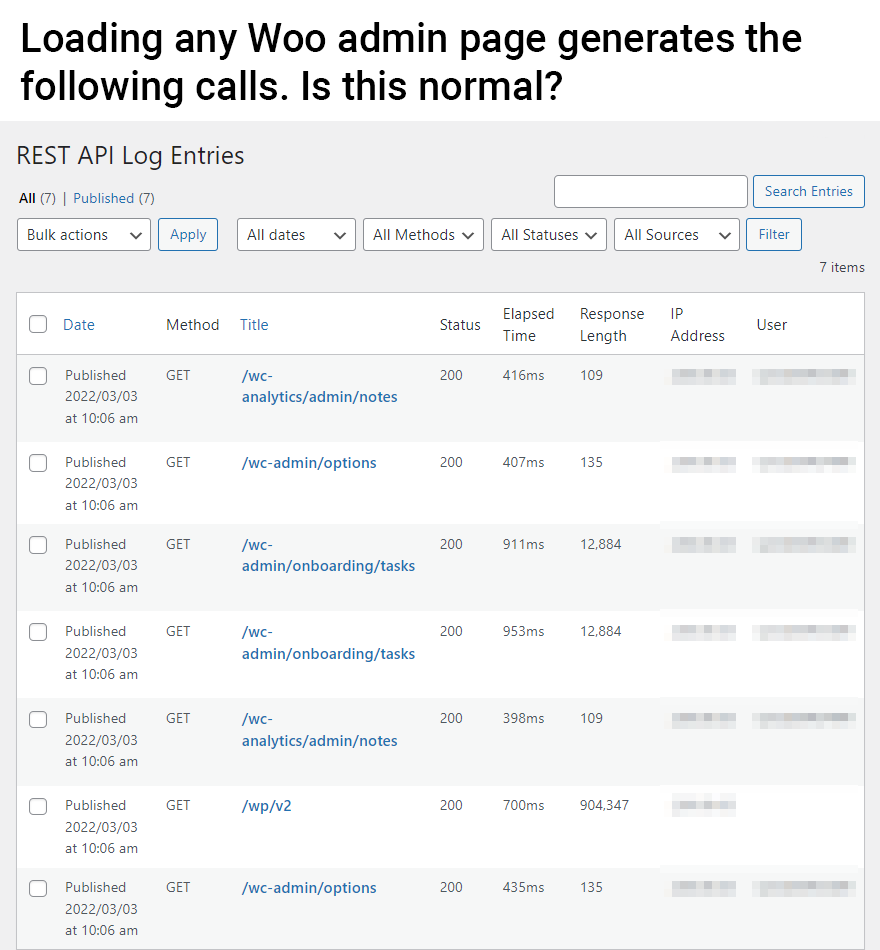The width and height of the screenshot is (880, 950).
Task: Open the All dates dropdown
Action: [296, 234]
